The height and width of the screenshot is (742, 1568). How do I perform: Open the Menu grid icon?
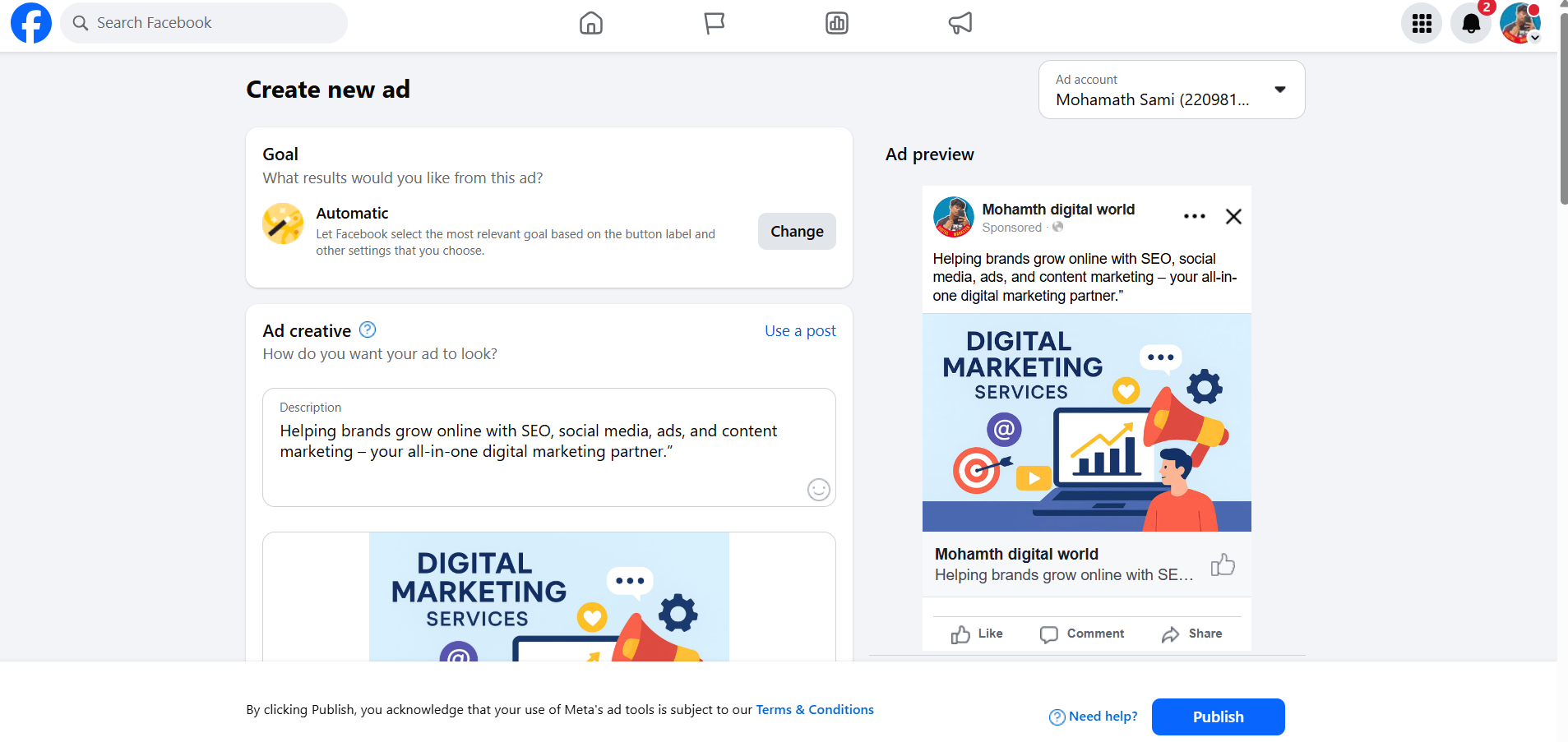click(1422, 23)
